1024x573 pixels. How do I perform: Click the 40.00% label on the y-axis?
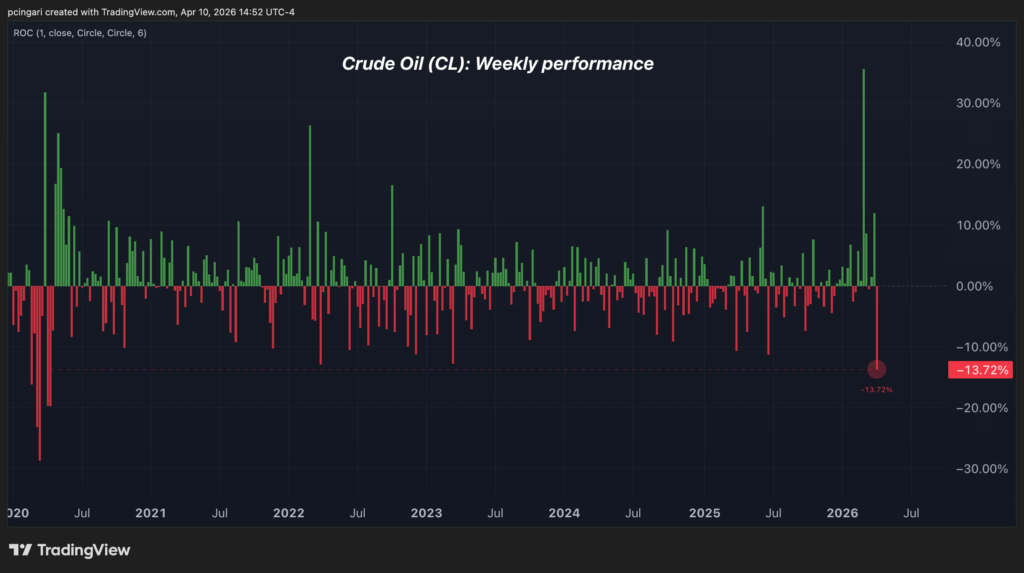tap(978, 43)
